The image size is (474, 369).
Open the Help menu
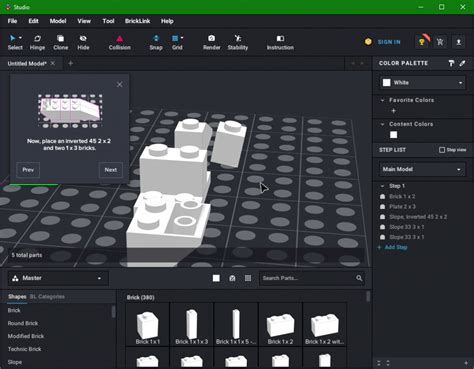pos(167,21)
